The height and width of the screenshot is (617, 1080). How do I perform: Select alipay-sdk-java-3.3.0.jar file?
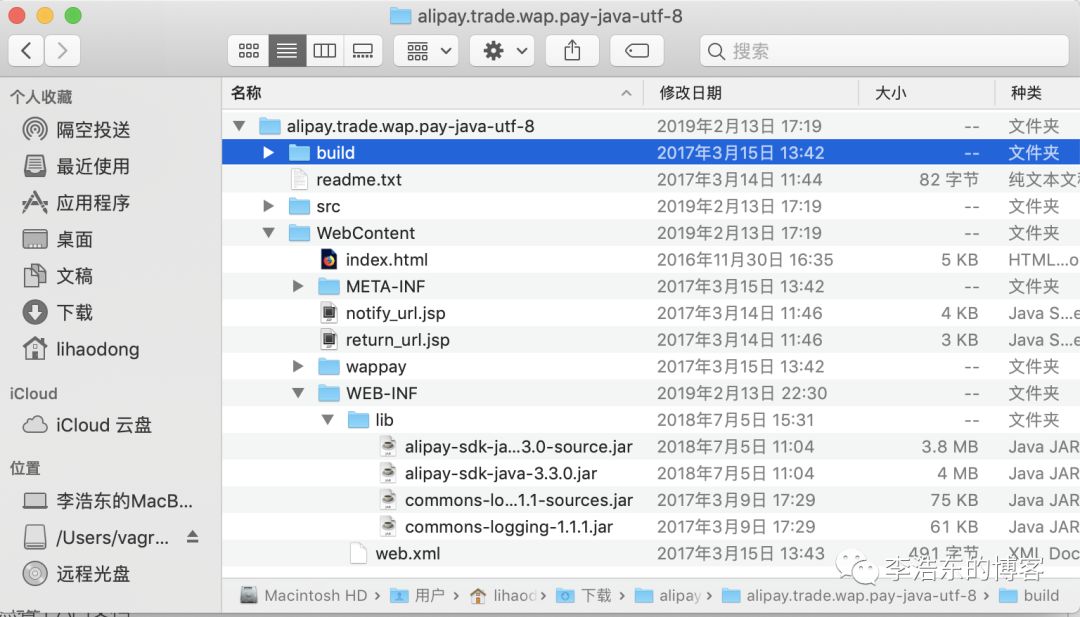[651, 473]
